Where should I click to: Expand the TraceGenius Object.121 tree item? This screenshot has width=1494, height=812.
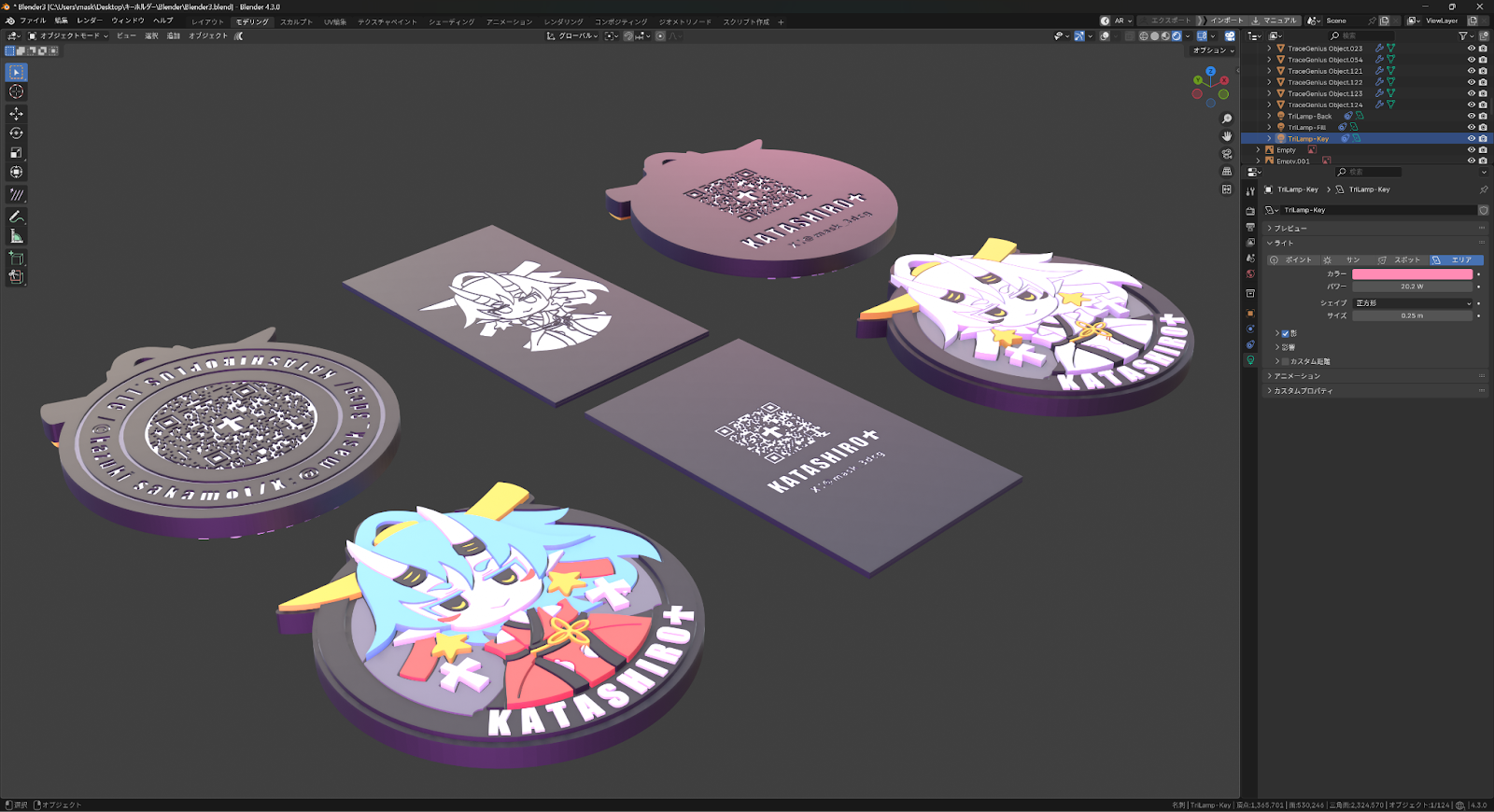pos(1269,71)
